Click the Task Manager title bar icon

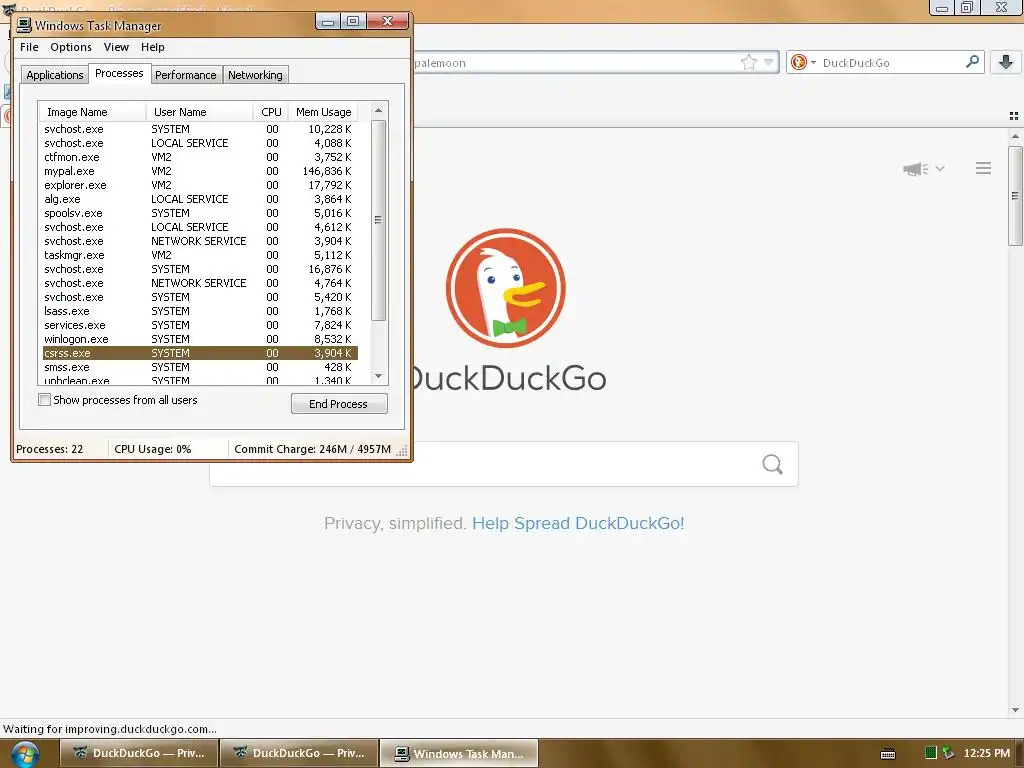coord(24,25)
